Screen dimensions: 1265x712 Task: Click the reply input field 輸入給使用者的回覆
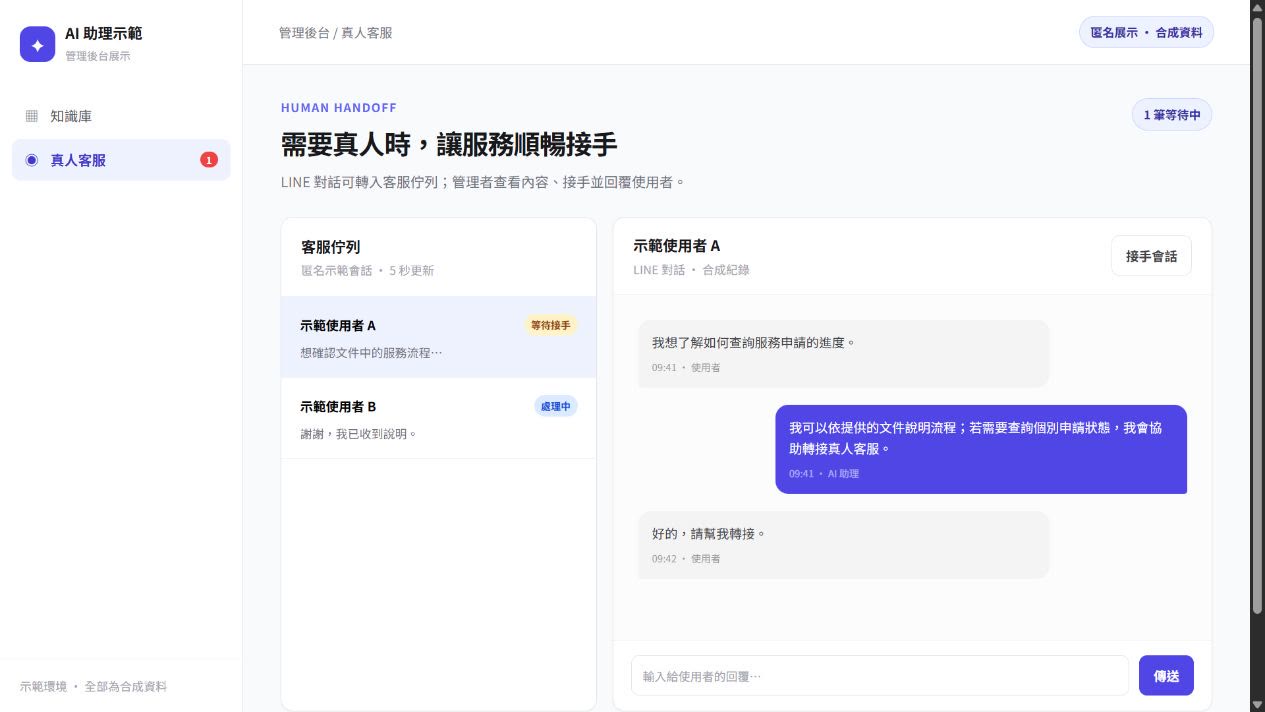[x=880, y=676]
